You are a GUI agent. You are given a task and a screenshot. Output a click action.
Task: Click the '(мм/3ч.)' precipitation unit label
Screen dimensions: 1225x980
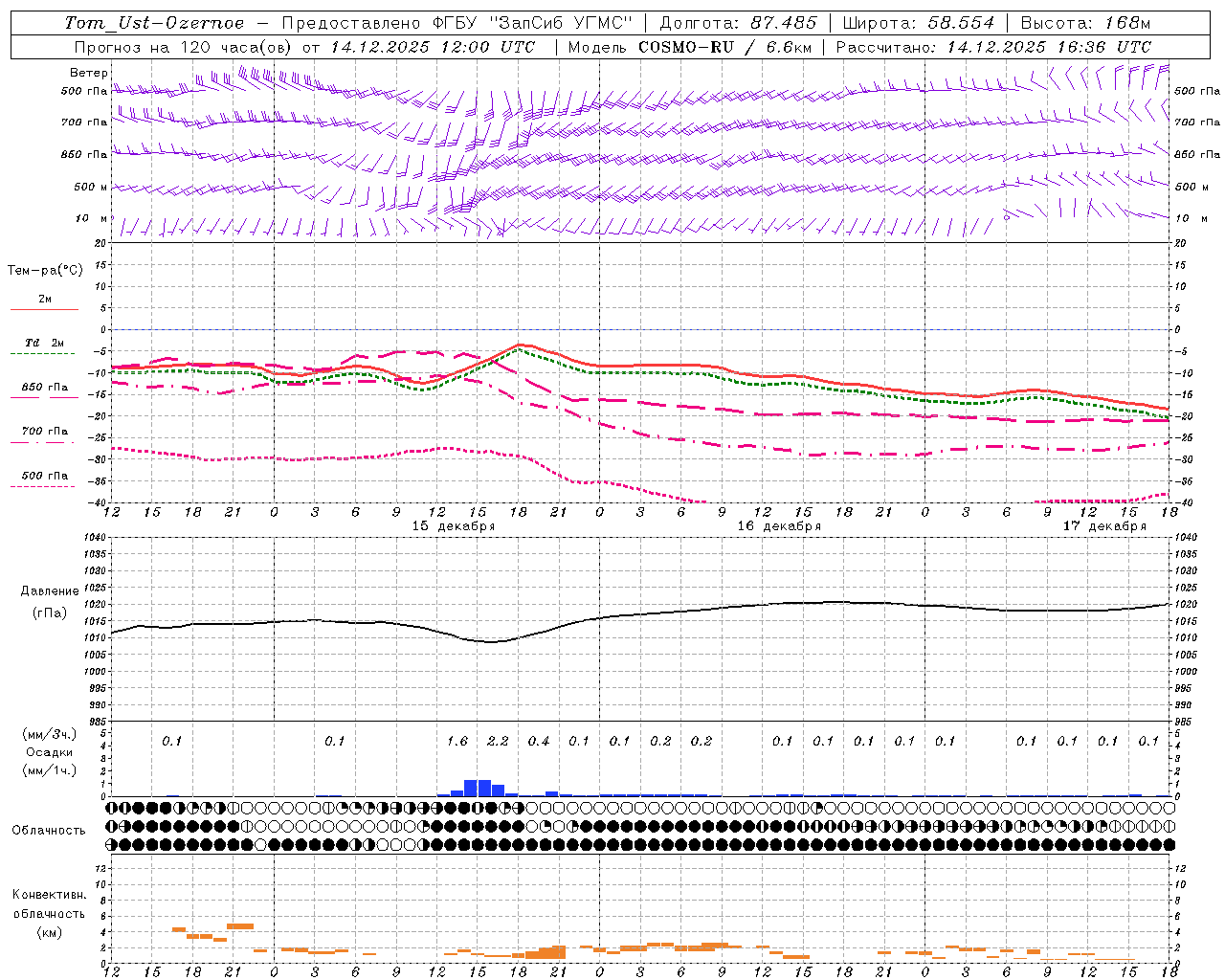click(49, 734)
